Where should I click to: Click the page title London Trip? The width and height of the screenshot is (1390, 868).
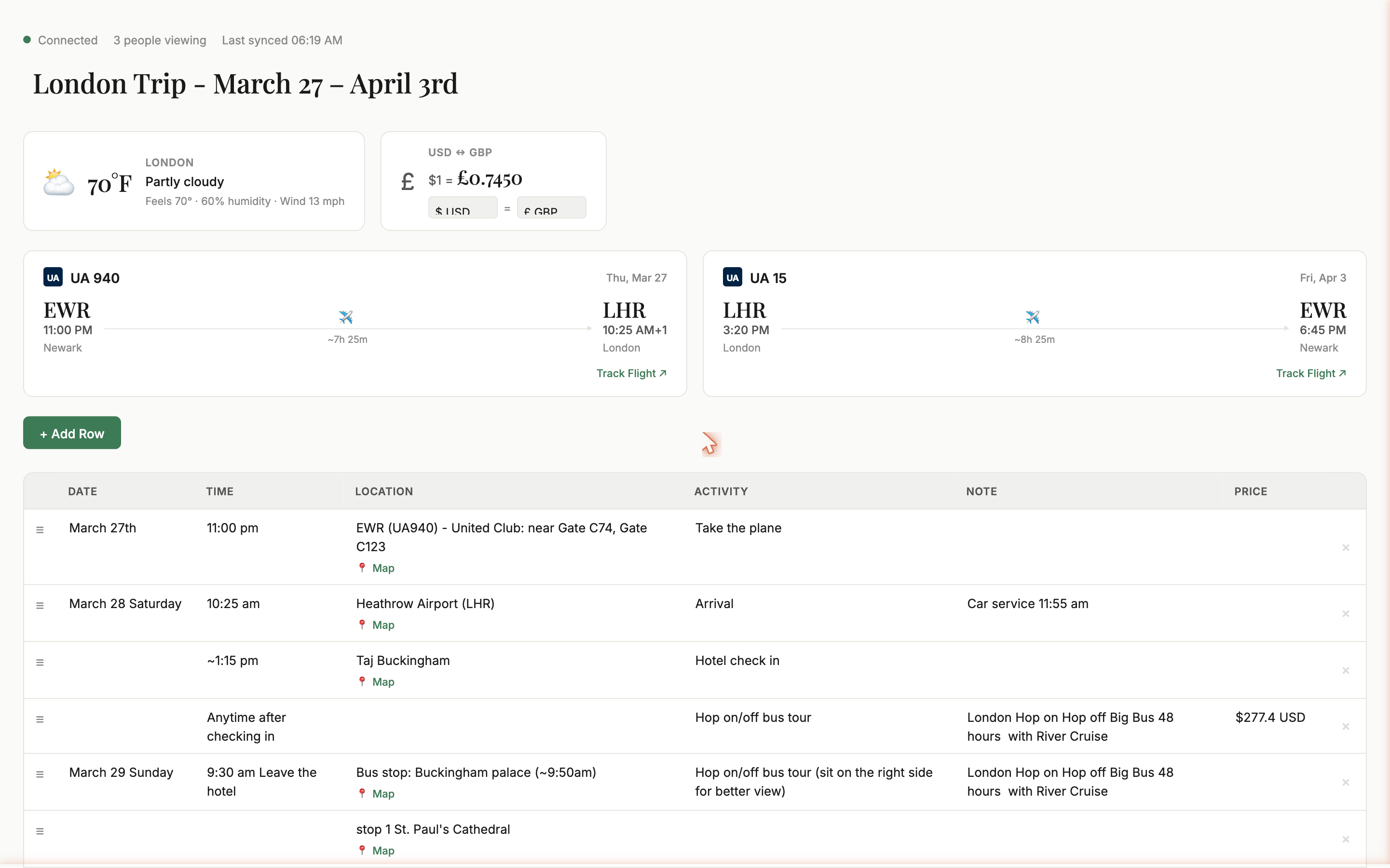(x=245, y=83)
